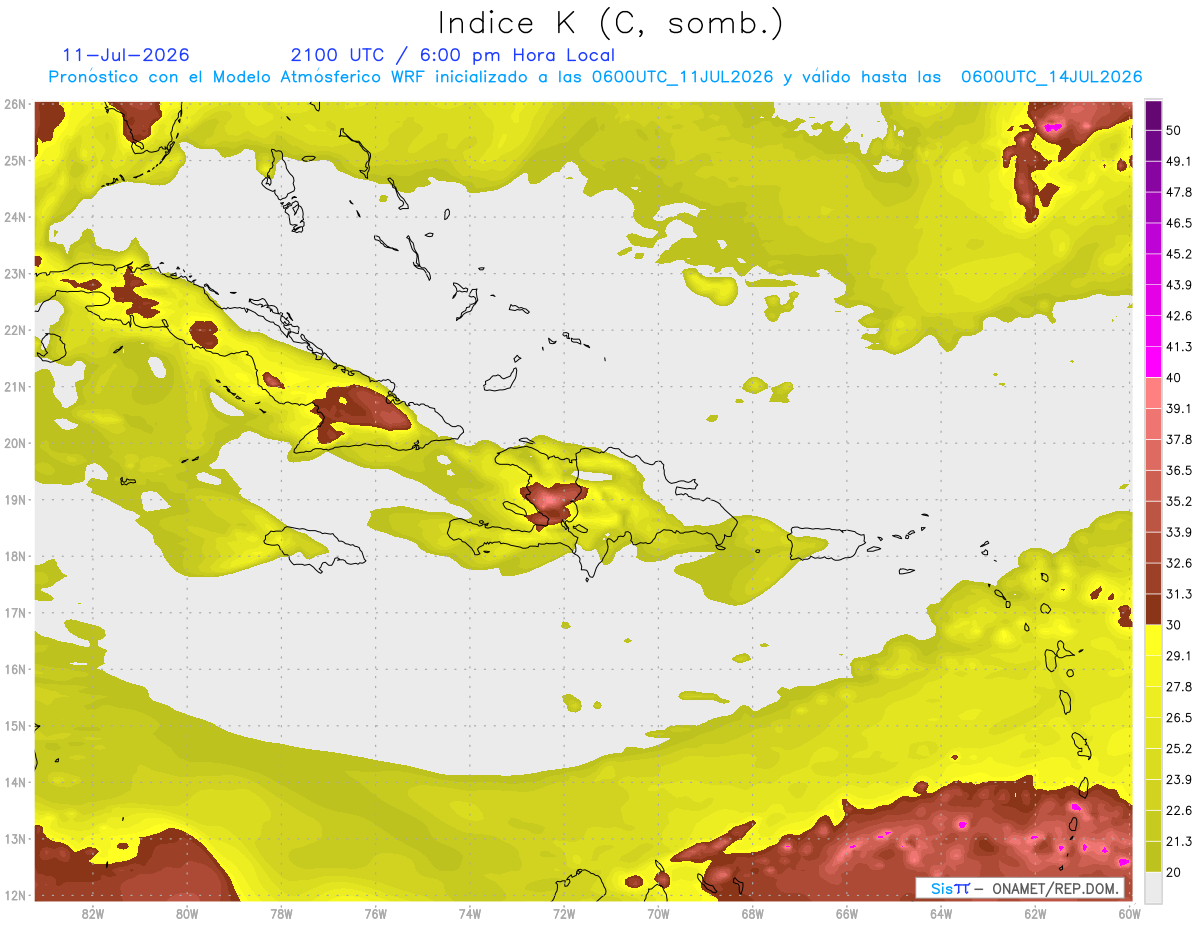Click latitude axis label "21N"
This screenshot has width=1200, height=927.
[14, 386]
